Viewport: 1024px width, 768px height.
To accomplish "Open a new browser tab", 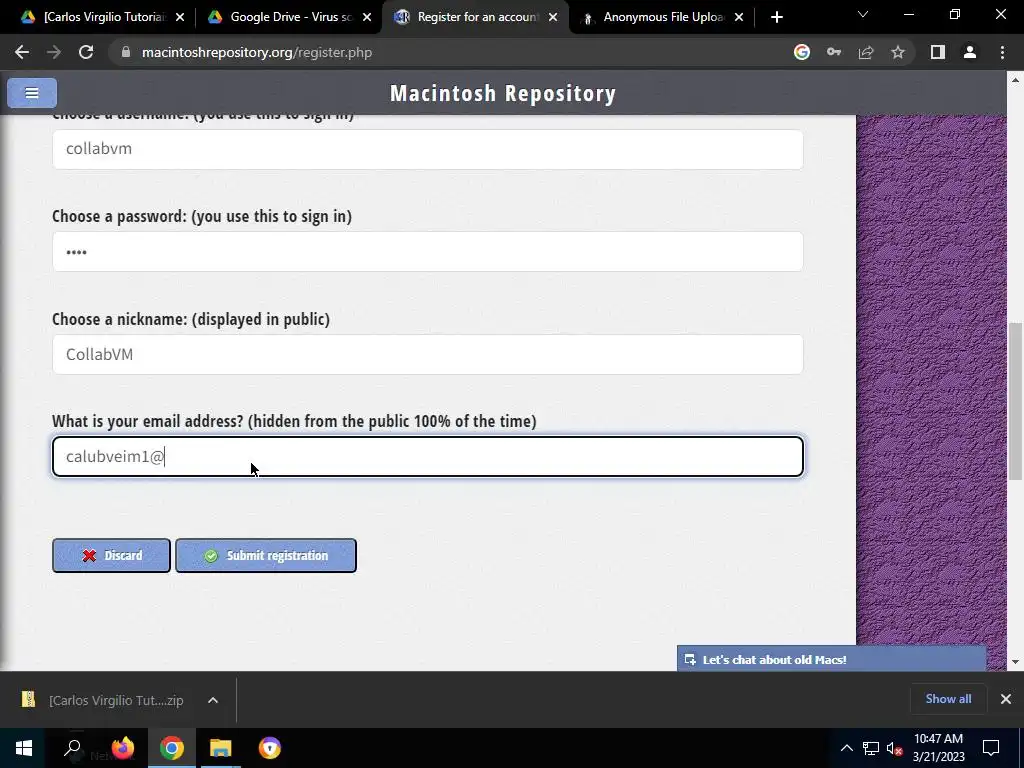I will (x=776, y=17).
